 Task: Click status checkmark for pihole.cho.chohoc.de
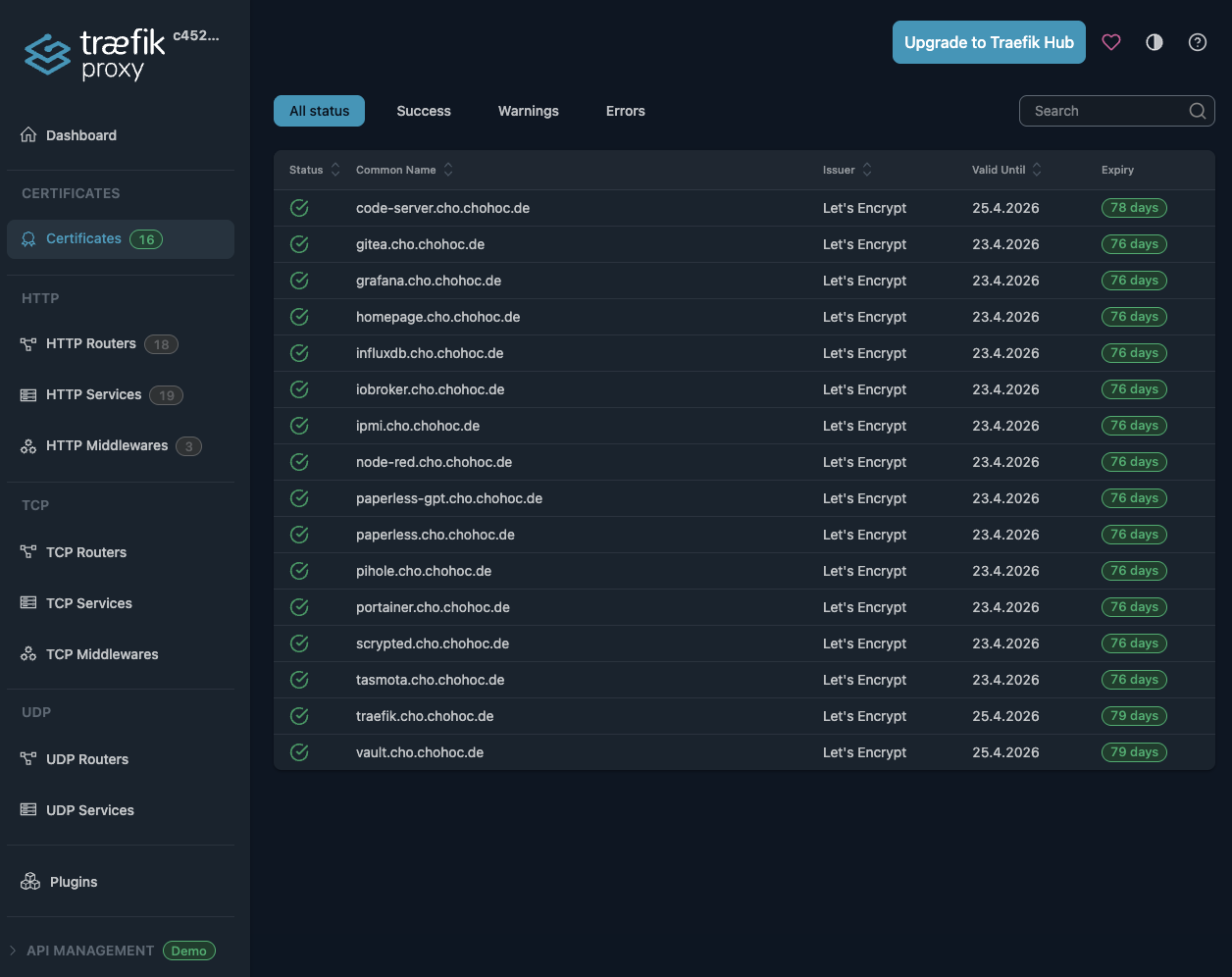point(299,571)
